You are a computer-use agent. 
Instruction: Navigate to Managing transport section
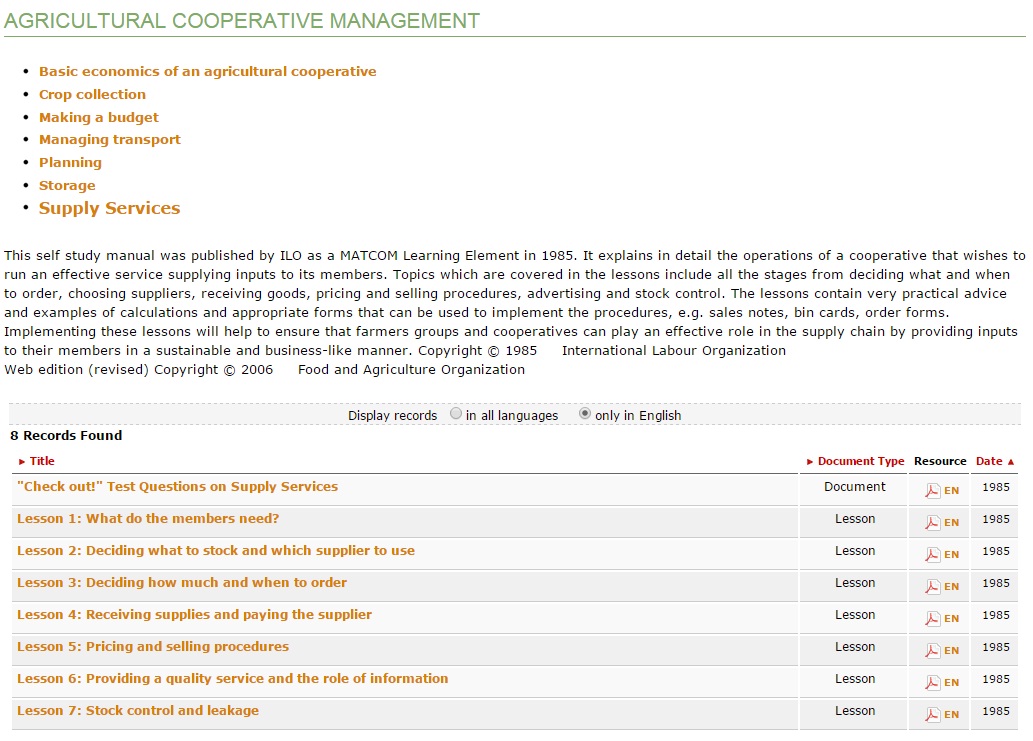tap(109, 139)
